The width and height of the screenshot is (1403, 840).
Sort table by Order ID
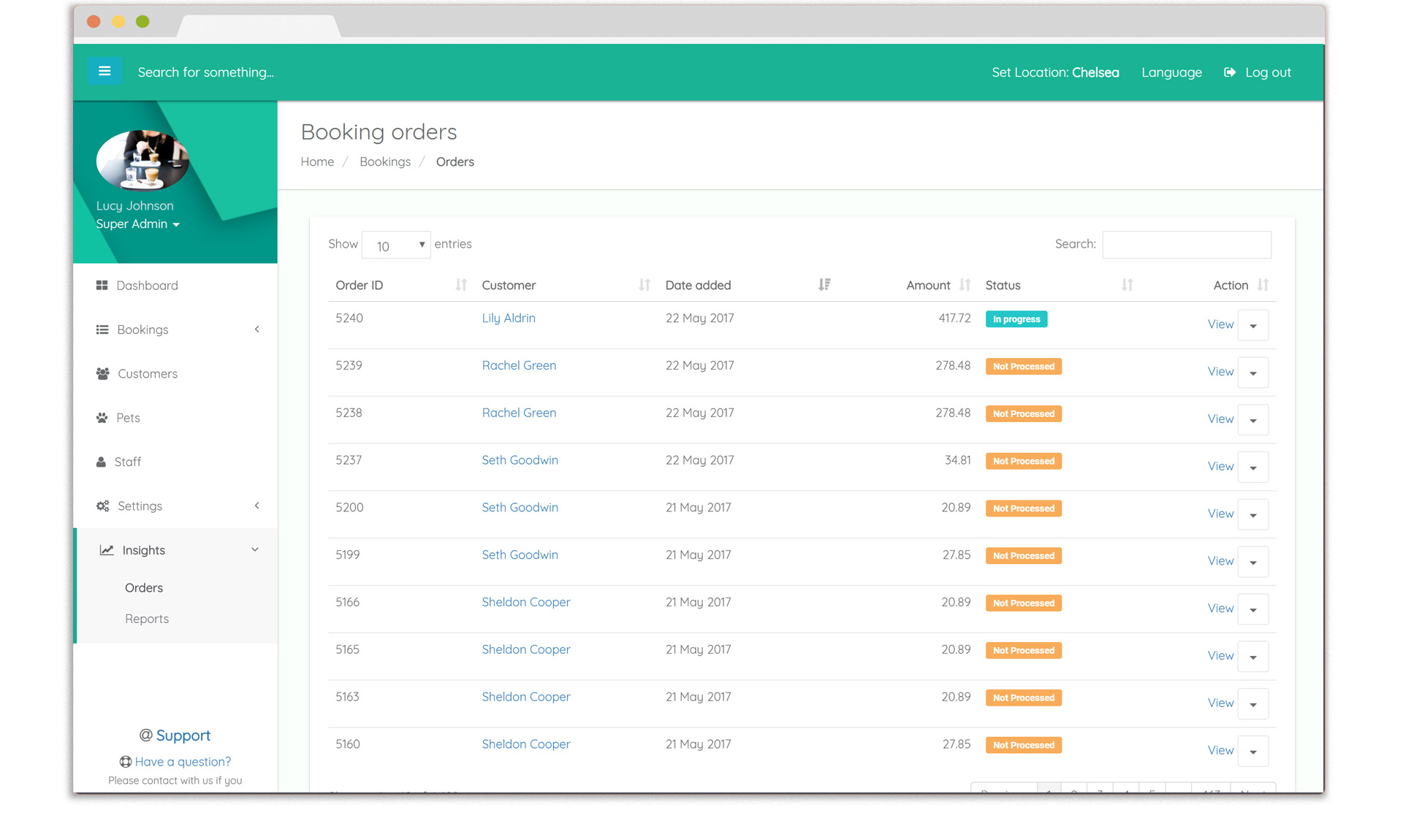coord(461,285)
